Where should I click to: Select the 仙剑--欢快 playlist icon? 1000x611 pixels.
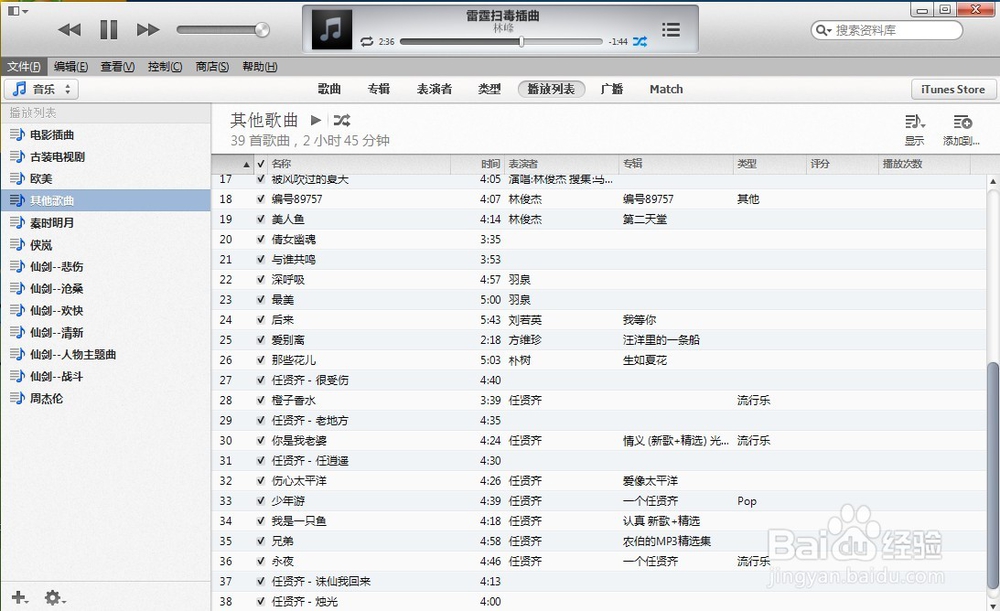[x=17, y=311]
